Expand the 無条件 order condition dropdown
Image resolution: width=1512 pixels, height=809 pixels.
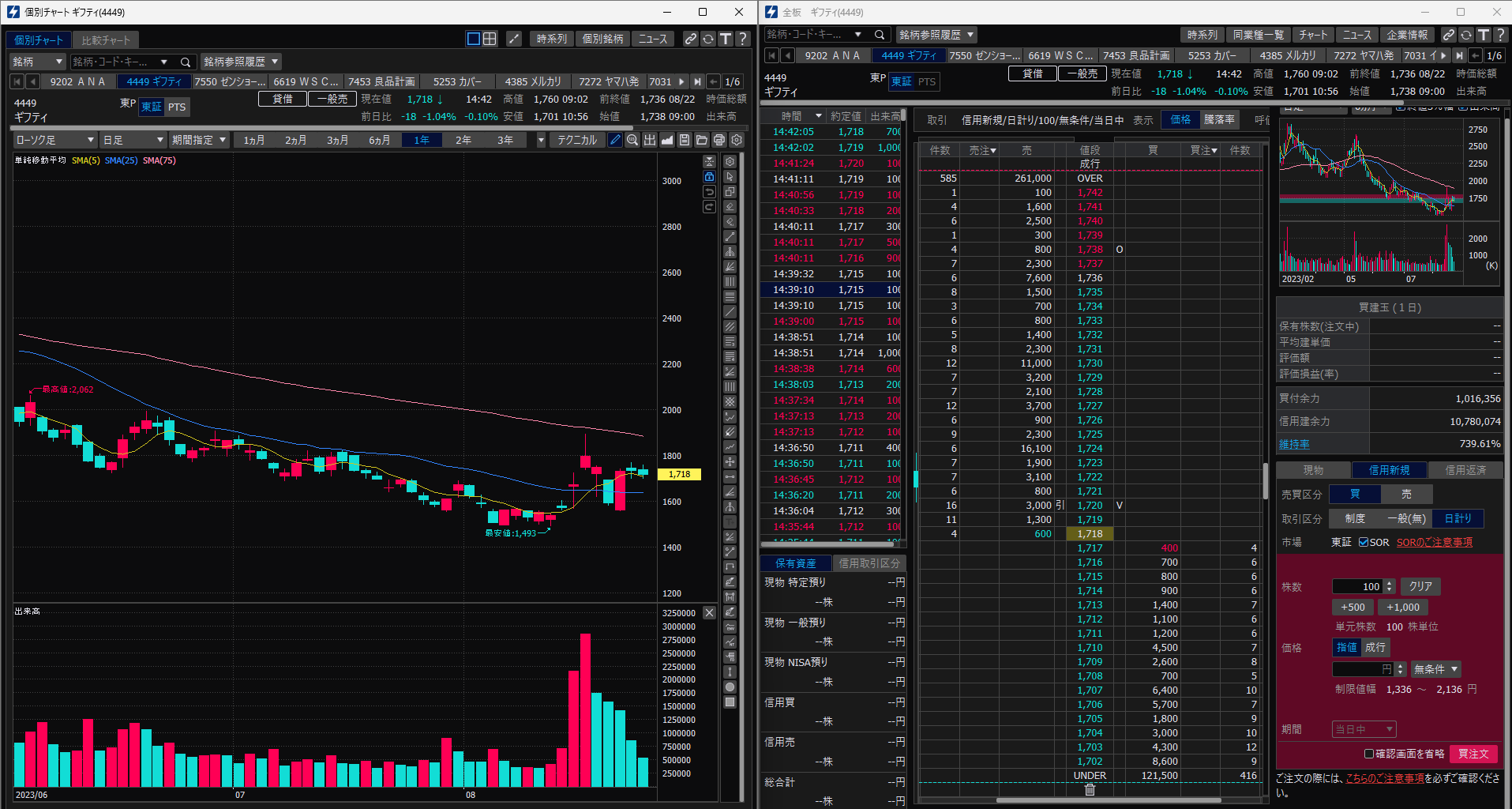pos(1435,669)
